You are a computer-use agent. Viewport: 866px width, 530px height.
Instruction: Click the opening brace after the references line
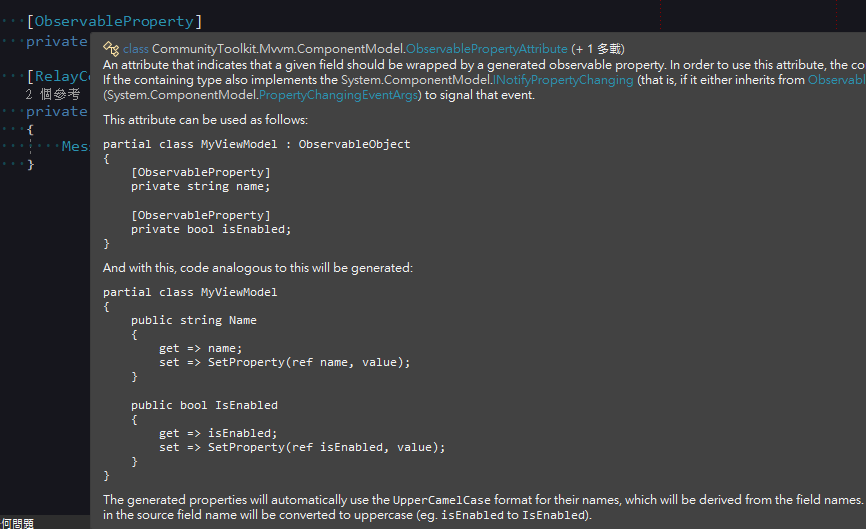click(x=30, y=130)
